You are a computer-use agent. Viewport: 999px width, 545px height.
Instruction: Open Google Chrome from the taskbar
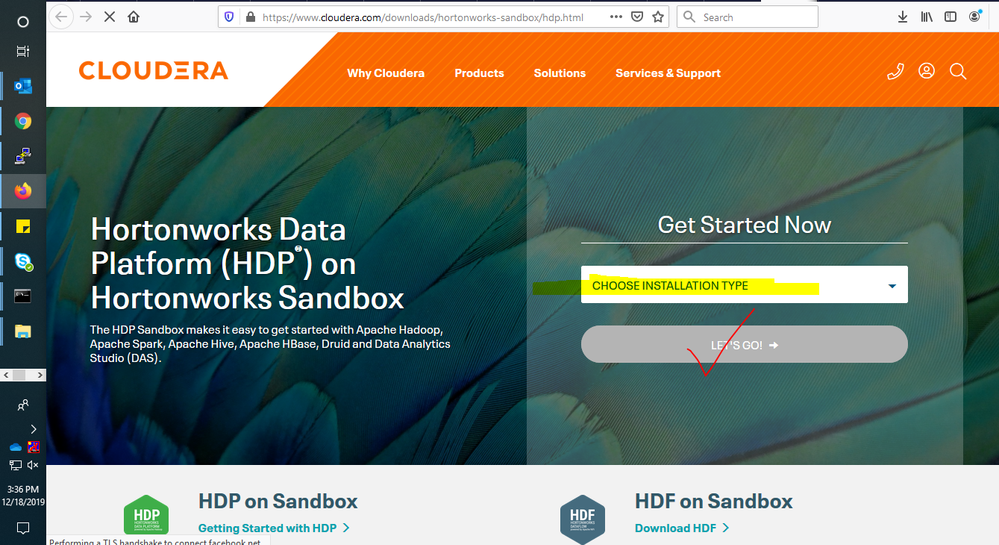click(23, 121)
